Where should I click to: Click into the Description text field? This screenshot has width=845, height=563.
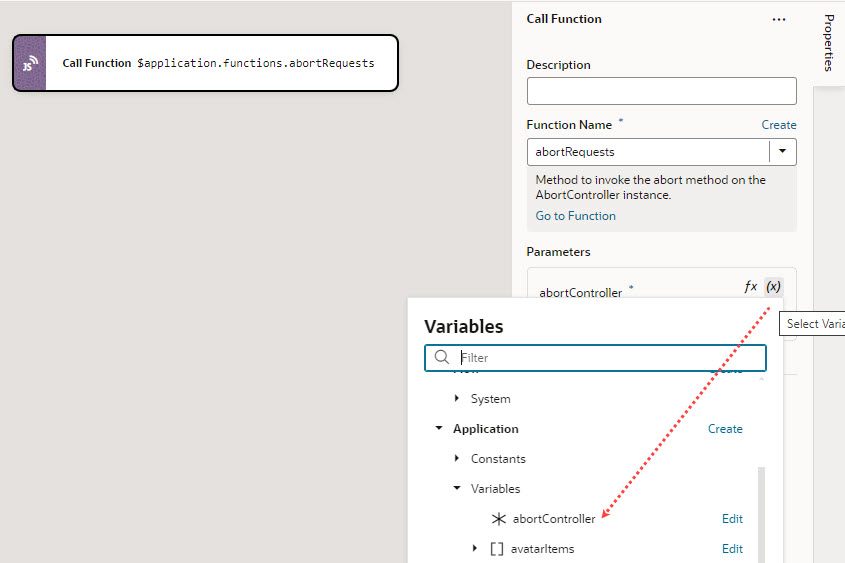(661, 91)
